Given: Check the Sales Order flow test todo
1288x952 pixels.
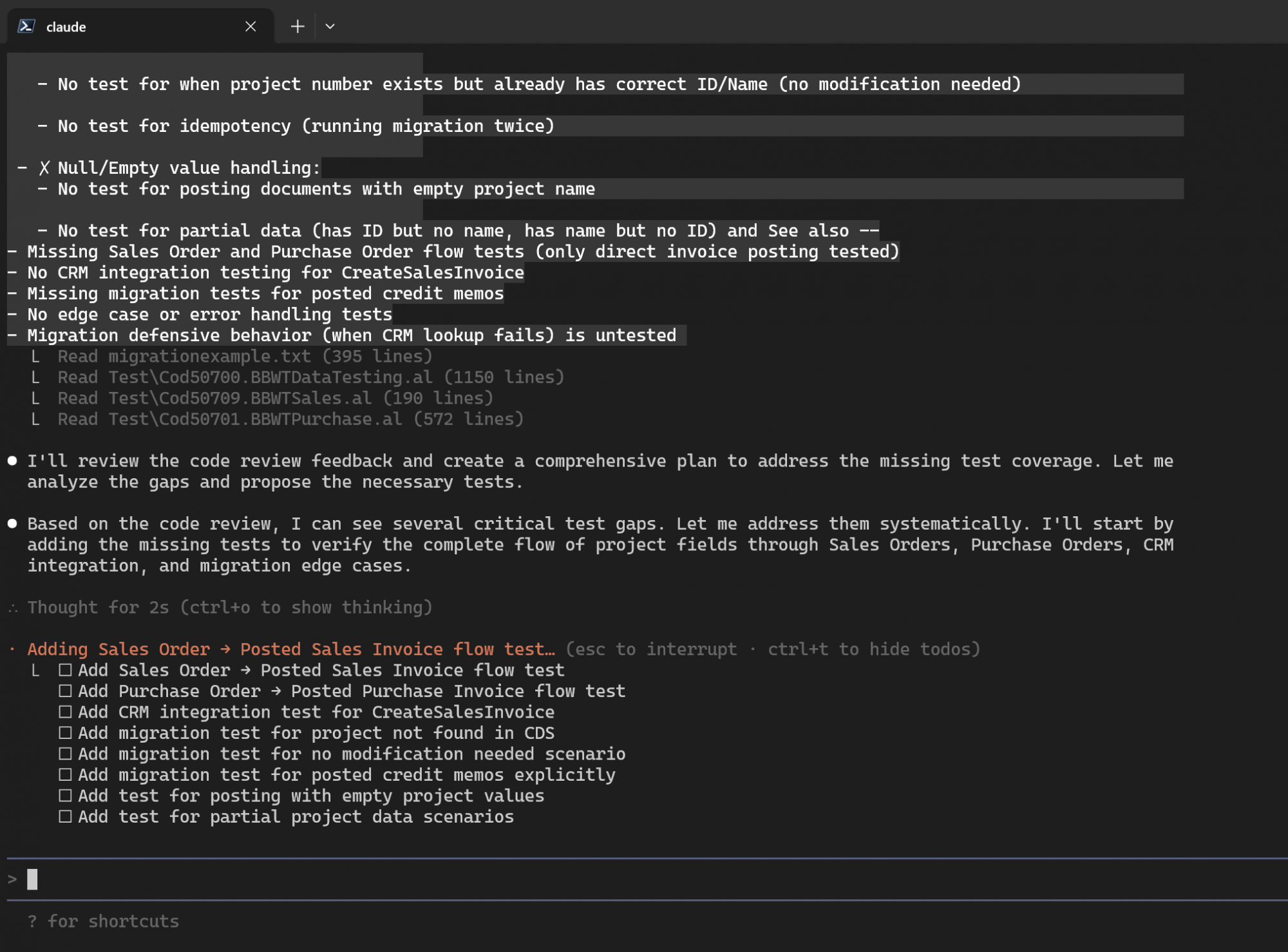Looking at the screenshot, I should tap(65, 670).
